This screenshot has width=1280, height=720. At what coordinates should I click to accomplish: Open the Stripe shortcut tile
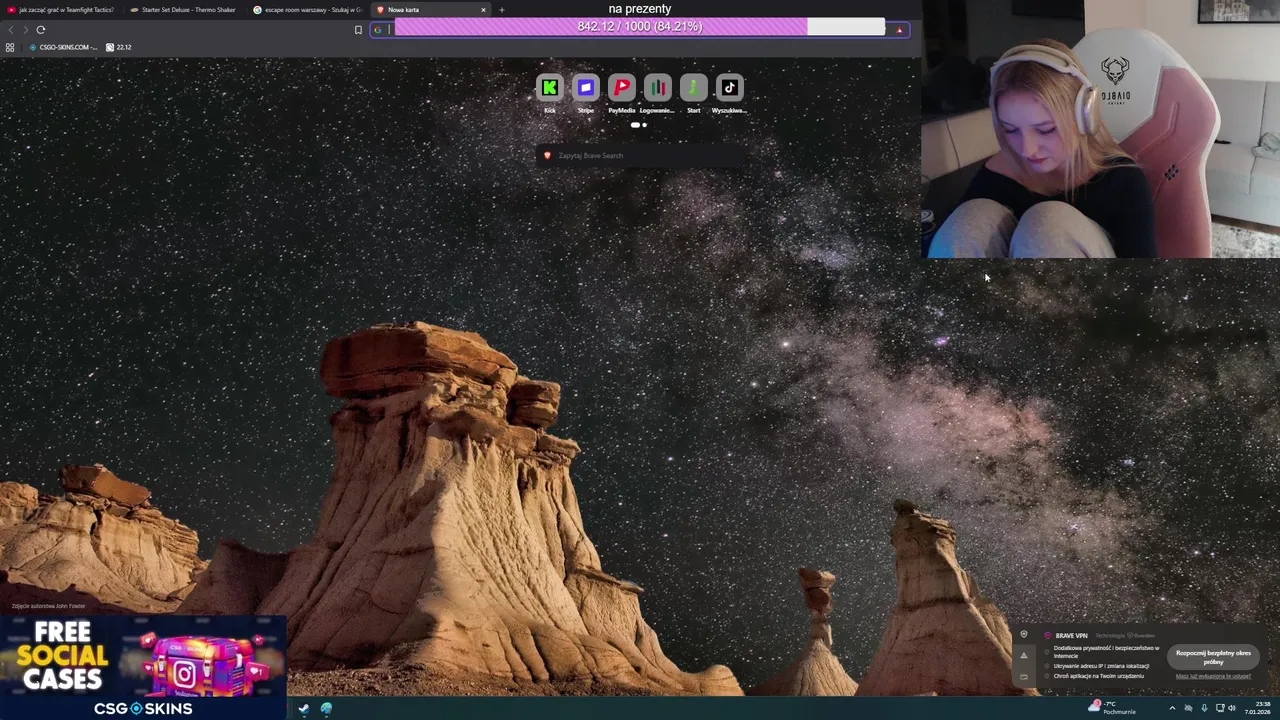(x=585, y=88)
